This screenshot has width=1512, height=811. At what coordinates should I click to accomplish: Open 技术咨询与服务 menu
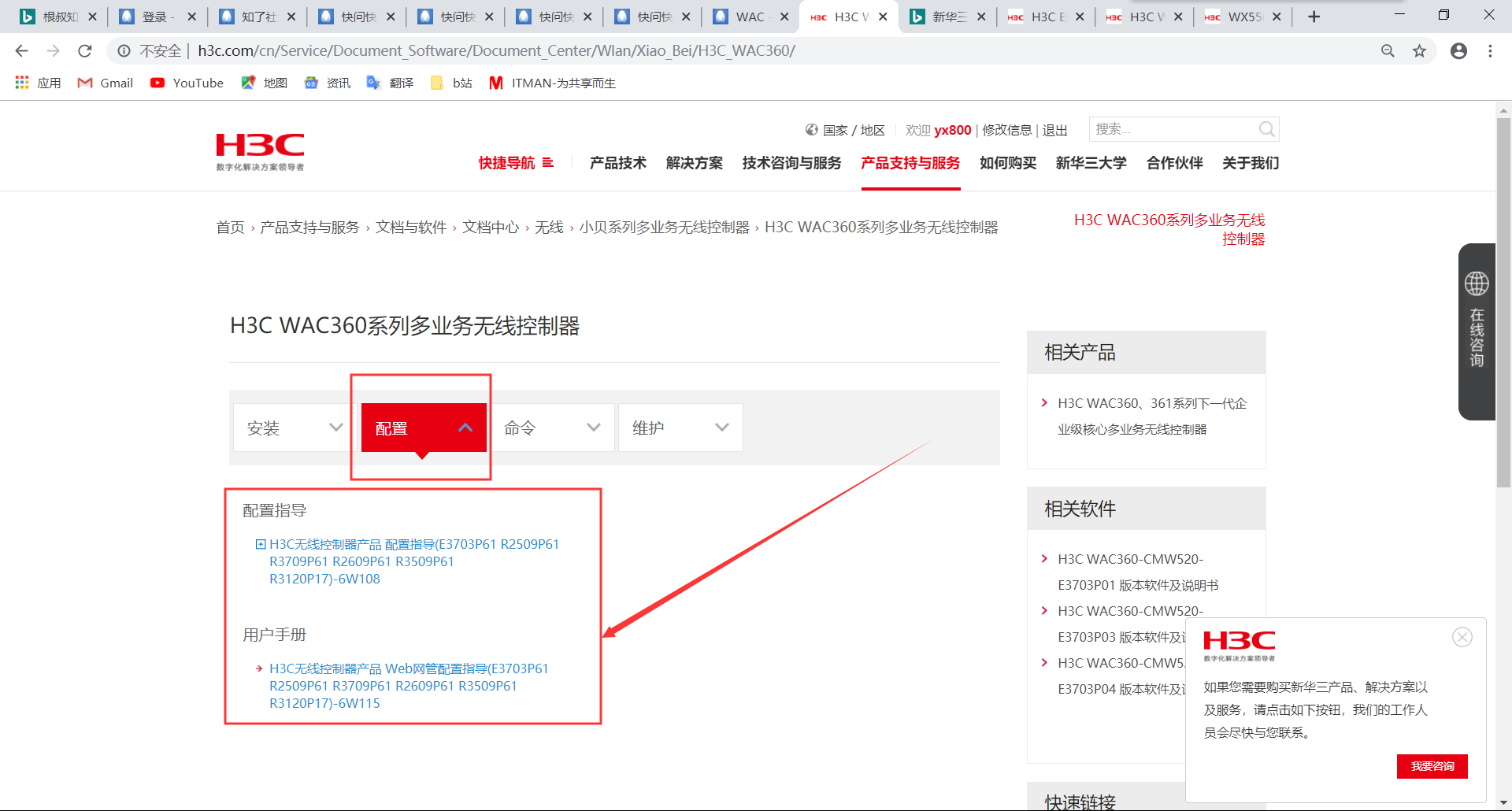point(792,163)
